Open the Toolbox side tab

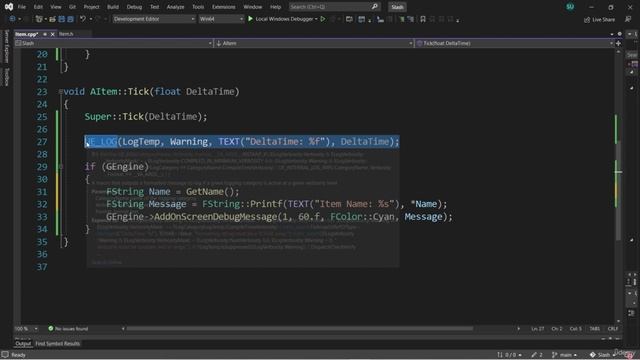[x=7, y=77]
